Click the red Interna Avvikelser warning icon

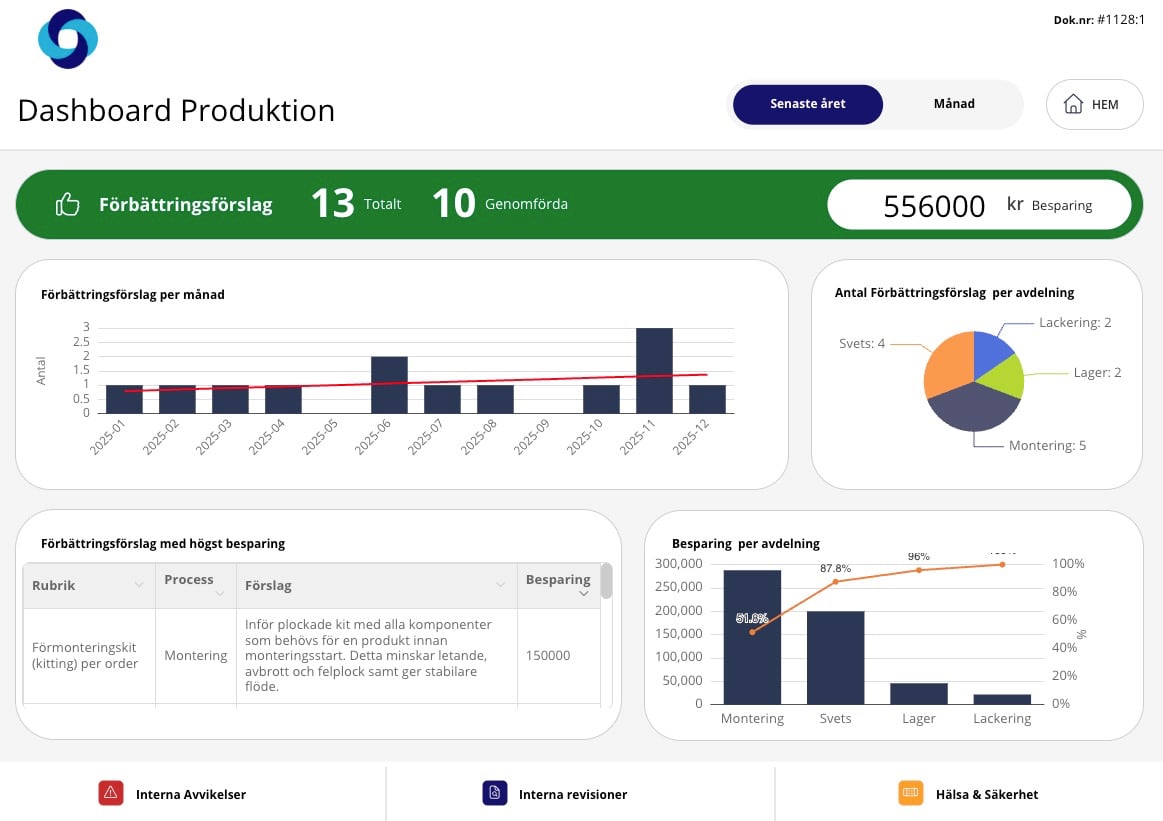pyautogui.click(x=111, y=793)
